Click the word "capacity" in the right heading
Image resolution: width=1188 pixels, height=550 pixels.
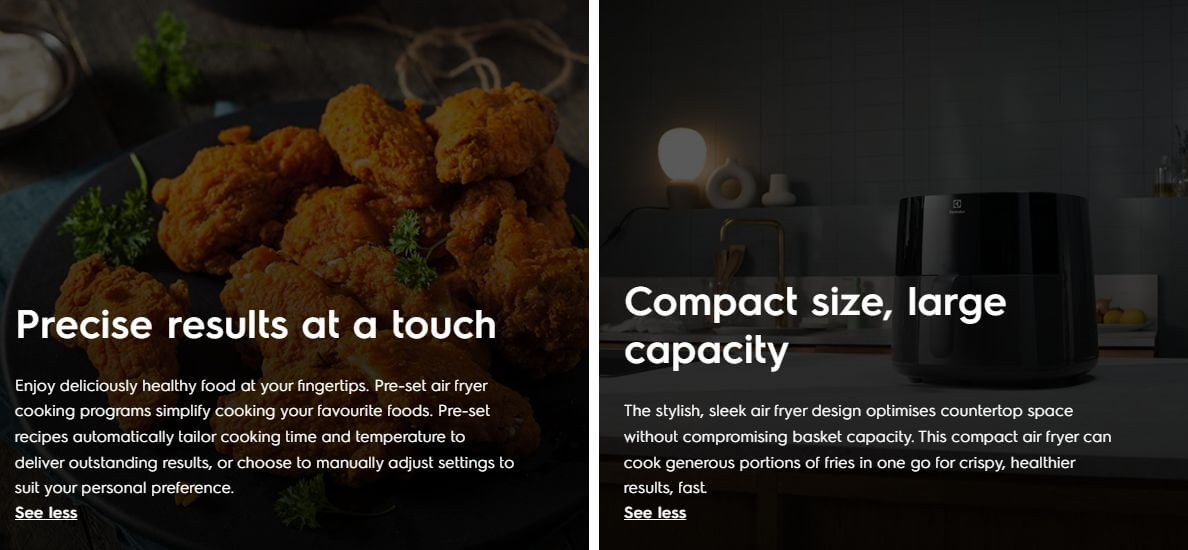(706, 351)
